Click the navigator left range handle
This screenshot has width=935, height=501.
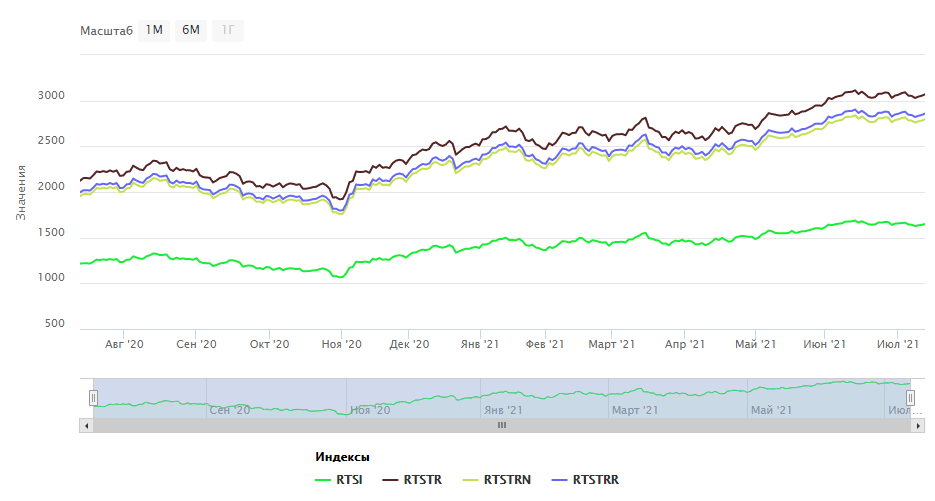tap(93, 398)
